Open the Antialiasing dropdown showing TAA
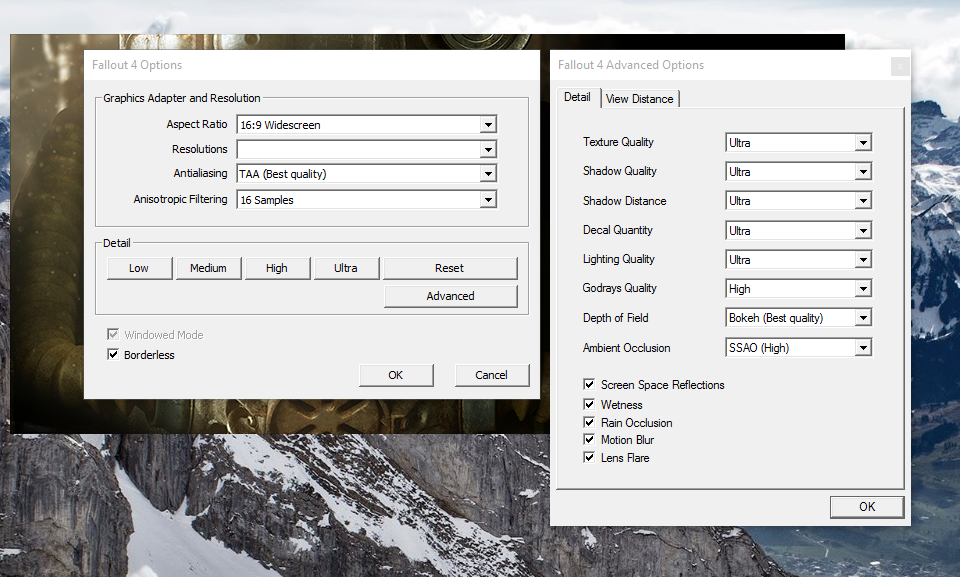The image size is (960, 577). (x=366, y=174)
